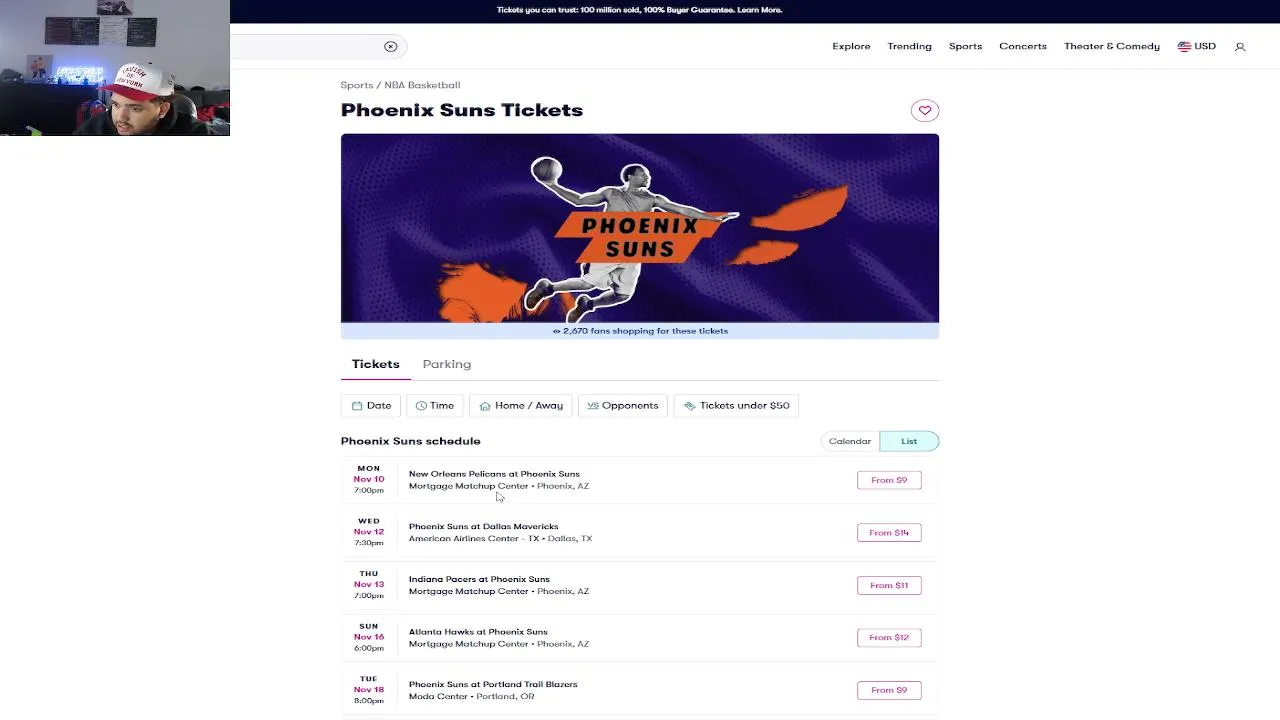Open the USD currency selector

(x=1197, y=46)
